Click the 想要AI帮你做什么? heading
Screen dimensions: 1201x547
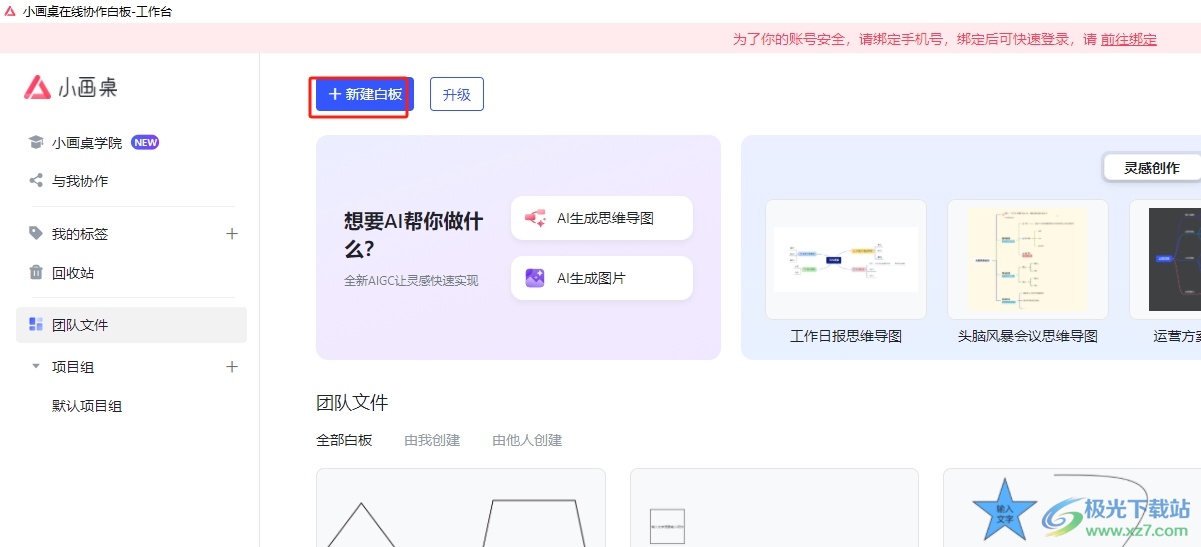point(413,235)
